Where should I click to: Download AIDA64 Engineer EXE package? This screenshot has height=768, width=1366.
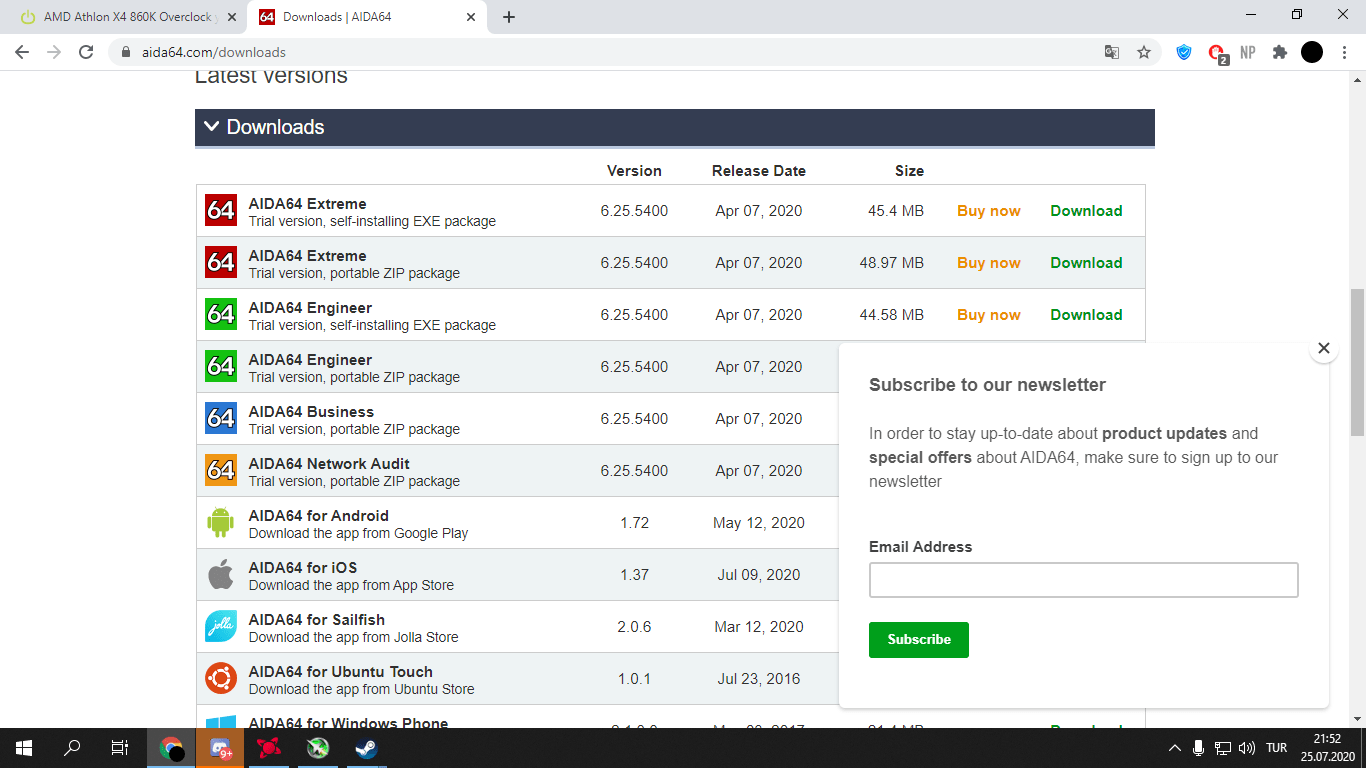tap(1086, 315)
